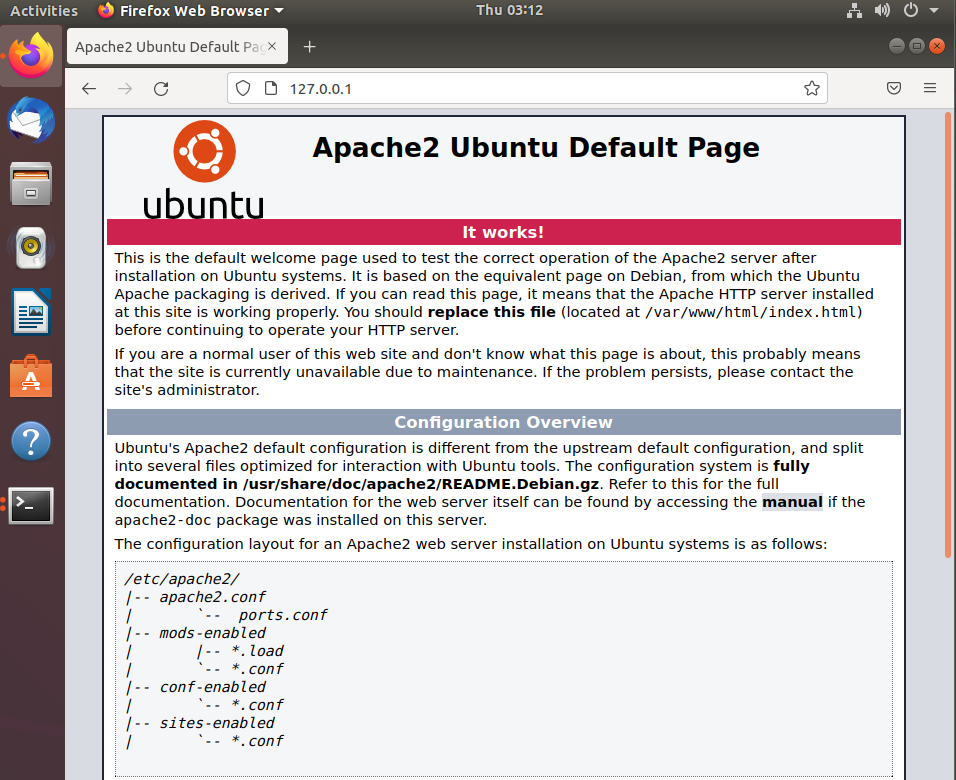Viewport: 956px width, 780px height.
Task: Minimize the Firefox window
Action: [x=896, y=46]
